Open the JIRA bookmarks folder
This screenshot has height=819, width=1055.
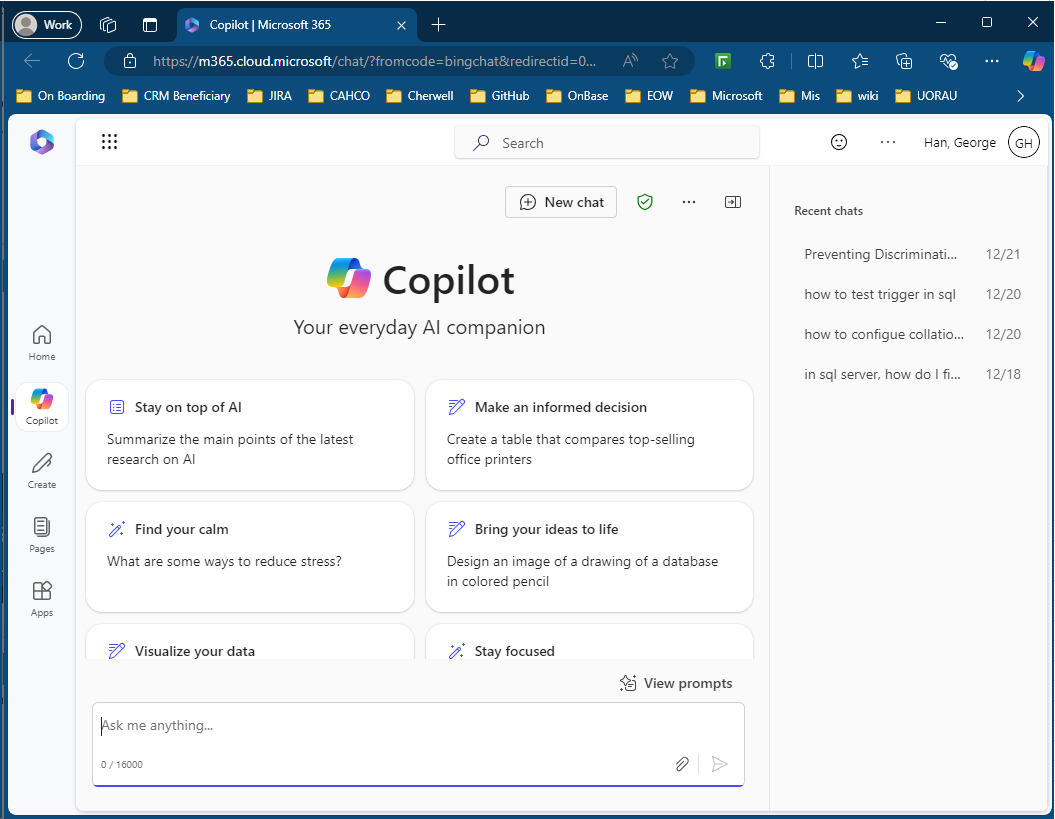269,96
